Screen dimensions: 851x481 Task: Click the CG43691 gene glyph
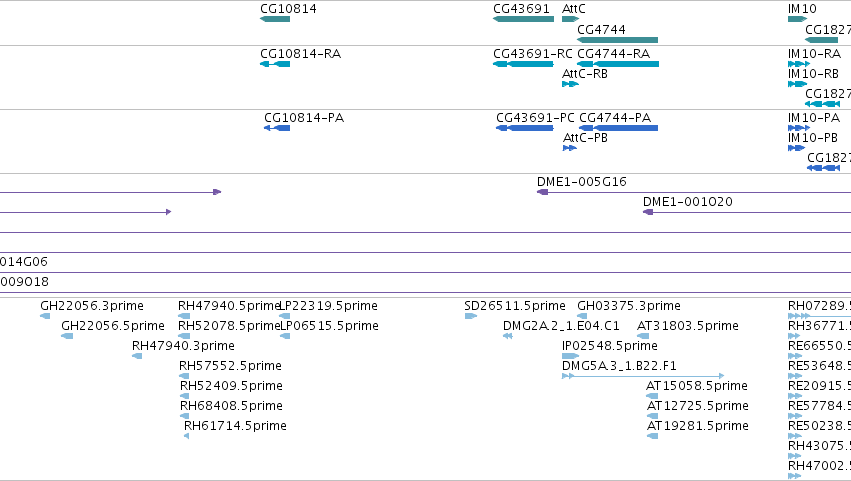tap(523, 19)
